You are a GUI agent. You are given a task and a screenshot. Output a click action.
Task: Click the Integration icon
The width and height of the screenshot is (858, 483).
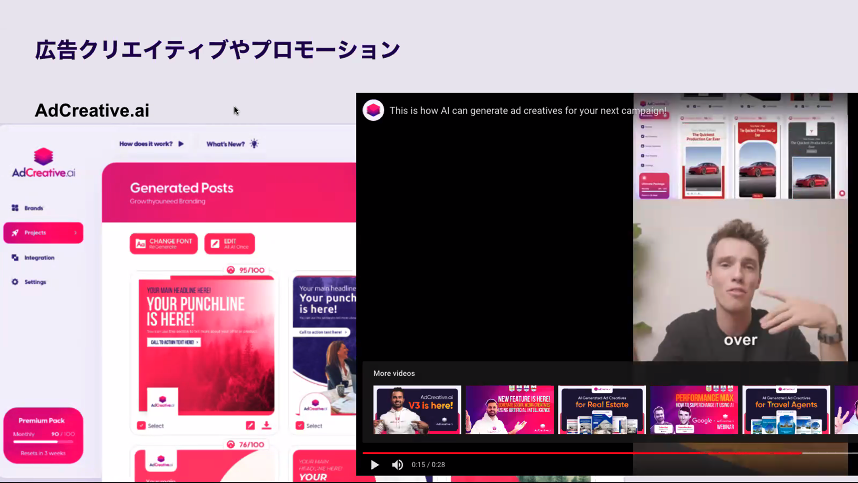(x=15, y=258)
